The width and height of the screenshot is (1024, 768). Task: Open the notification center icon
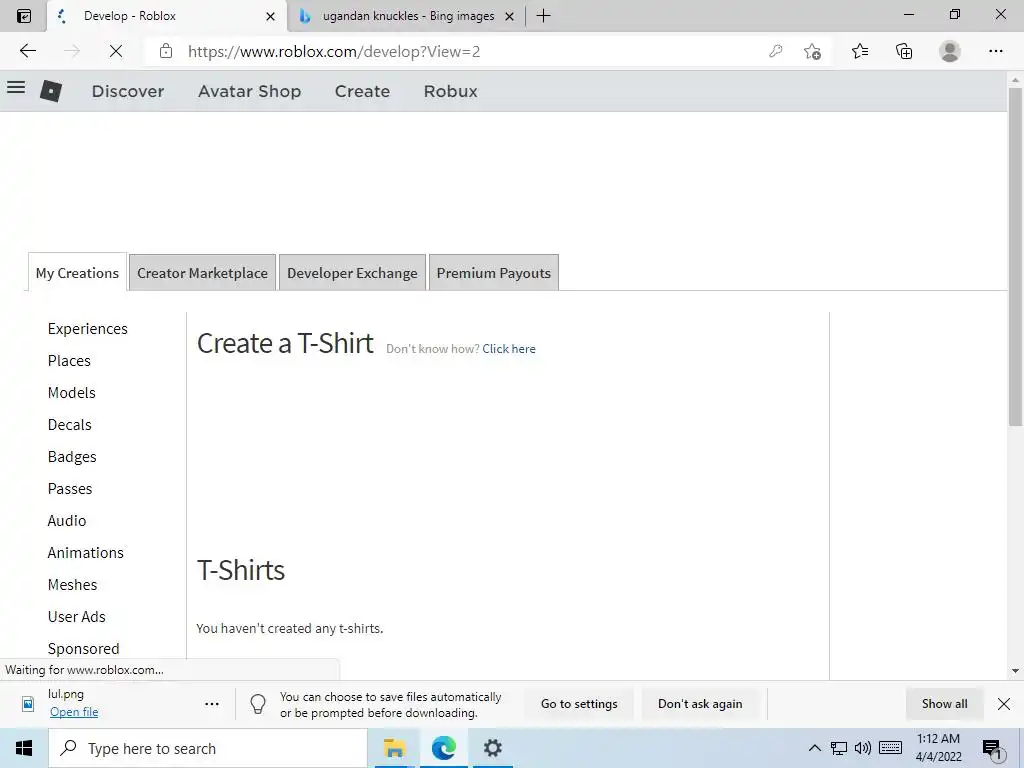click(993, 749)
